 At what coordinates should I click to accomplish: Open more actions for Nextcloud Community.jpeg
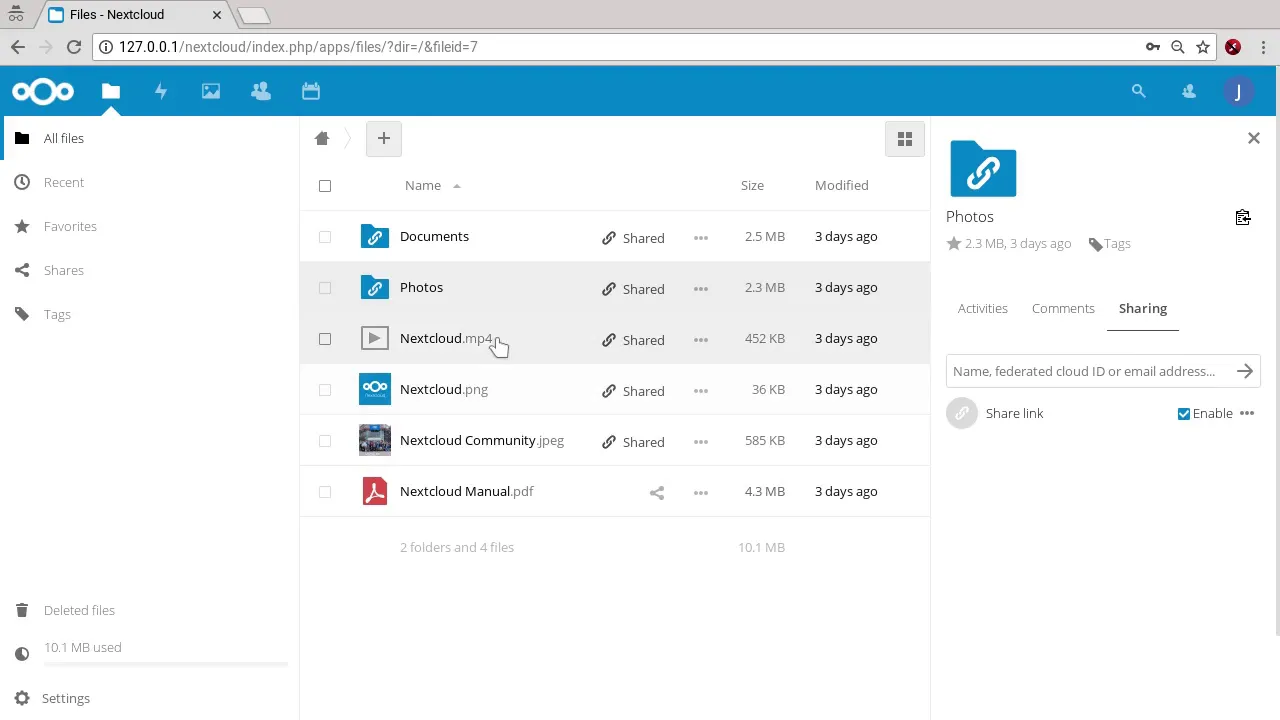(701, 442)
